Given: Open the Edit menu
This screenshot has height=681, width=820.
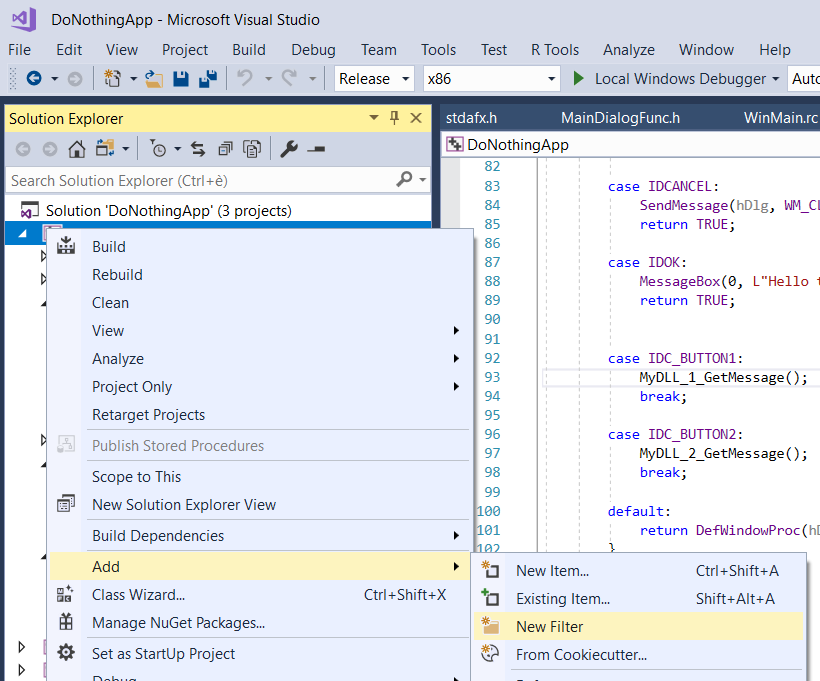Looking at the screenshot, I should [69, 50].
